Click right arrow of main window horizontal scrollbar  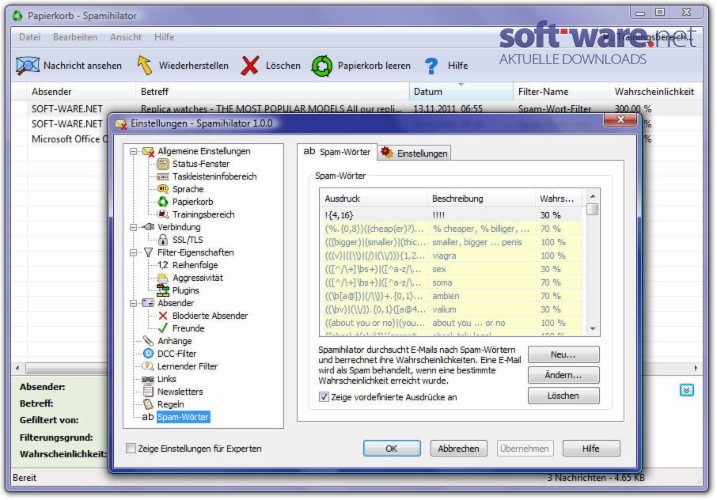tap(696, 368)
